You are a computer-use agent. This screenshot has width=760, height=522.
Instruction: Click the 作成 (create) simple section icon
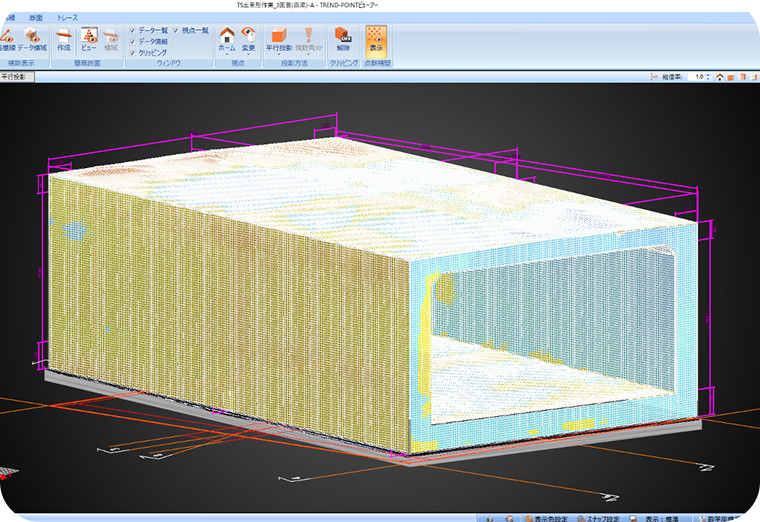click(x=63, y=38)
